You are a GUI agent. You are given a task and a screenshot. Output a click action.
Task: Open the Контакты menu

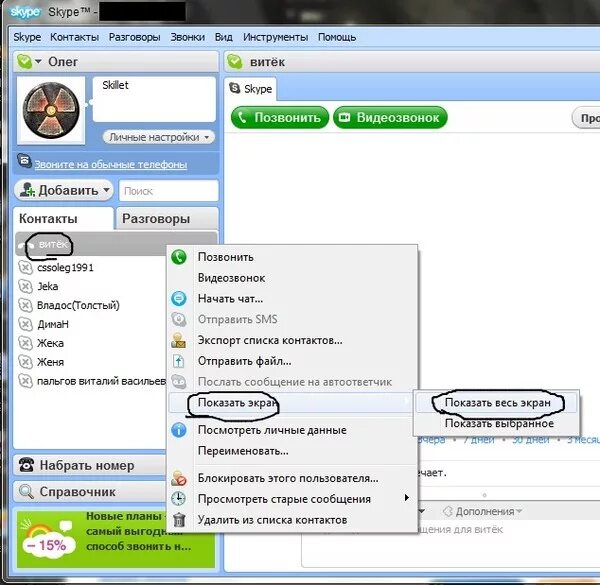[75, 37]
